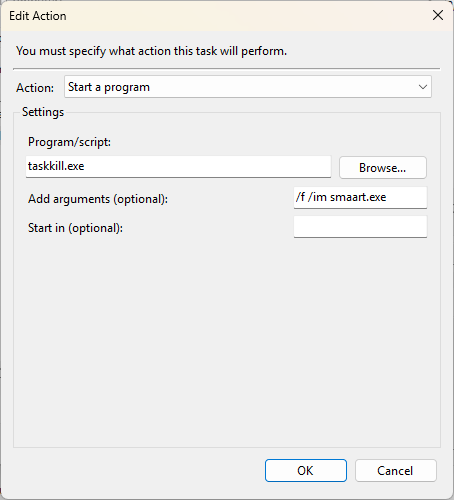Place cursor on the /f /im smaart.exe text
Viewport: 454px width, 500px height.
click(341, 197)
